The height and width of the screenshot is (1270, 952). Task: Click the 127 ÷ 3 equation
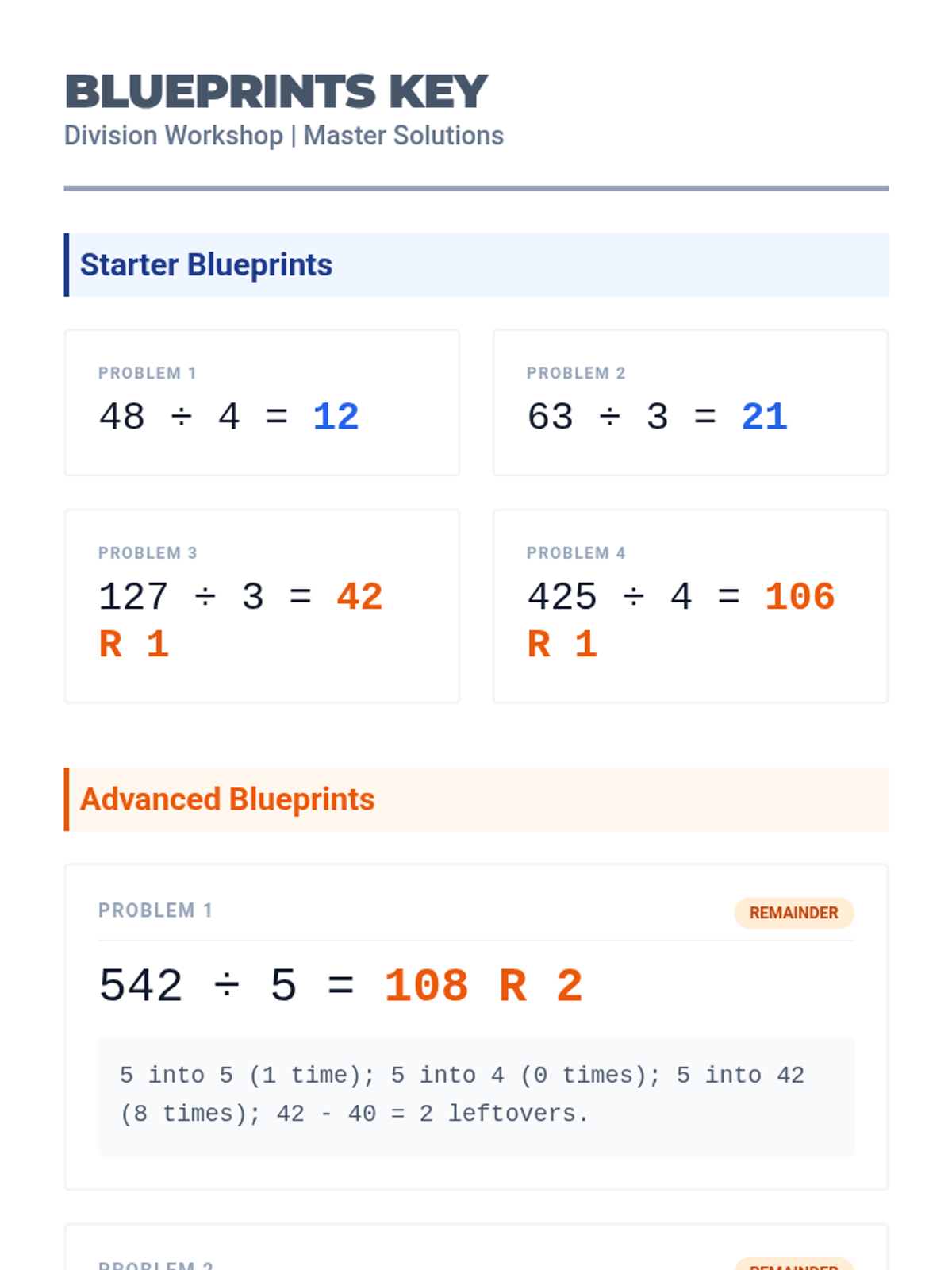tap(204, 597)
